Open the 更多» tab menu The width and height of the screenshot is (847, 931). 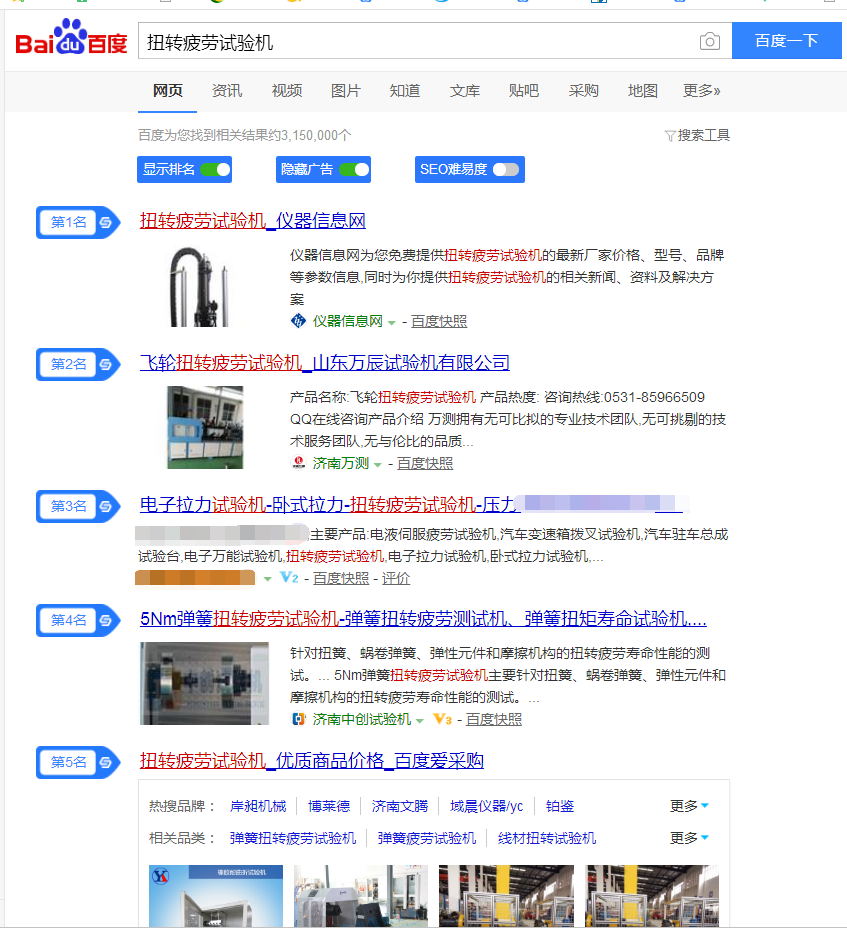[x=702, y=91]
